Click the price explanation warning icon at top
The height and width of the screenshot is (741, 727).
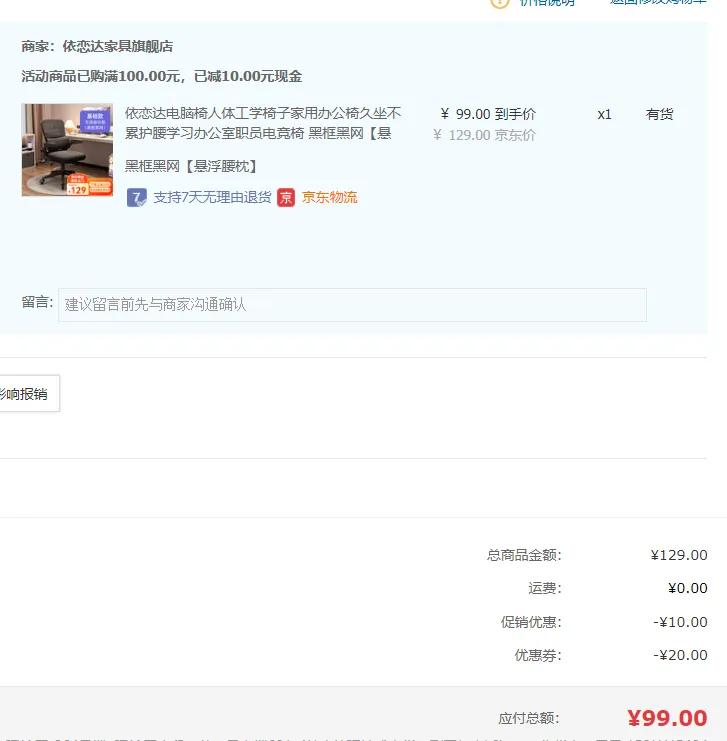(x=500, y=3)
